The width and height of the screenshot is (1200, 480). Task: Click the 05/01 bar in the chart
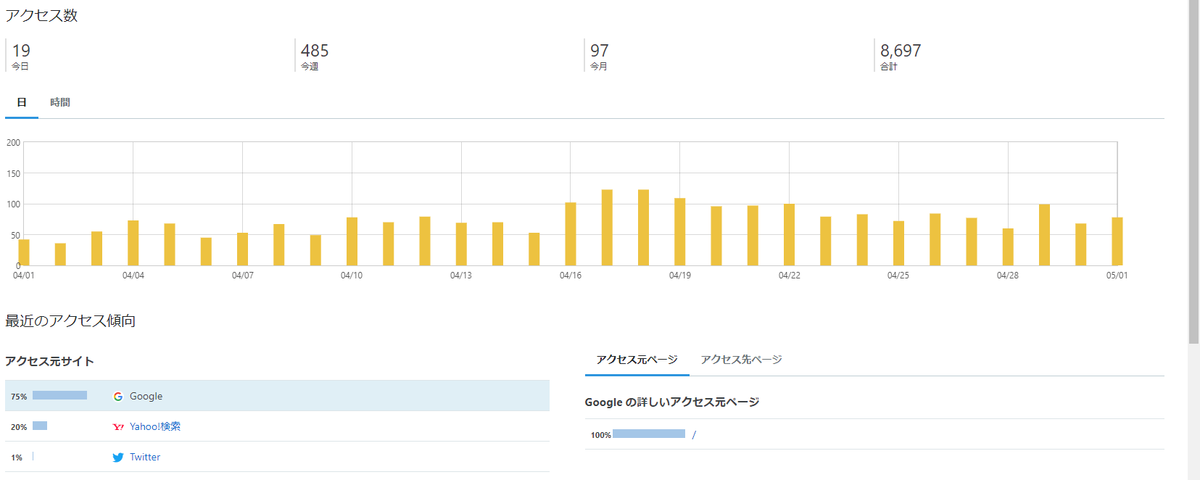point(1117,241)
